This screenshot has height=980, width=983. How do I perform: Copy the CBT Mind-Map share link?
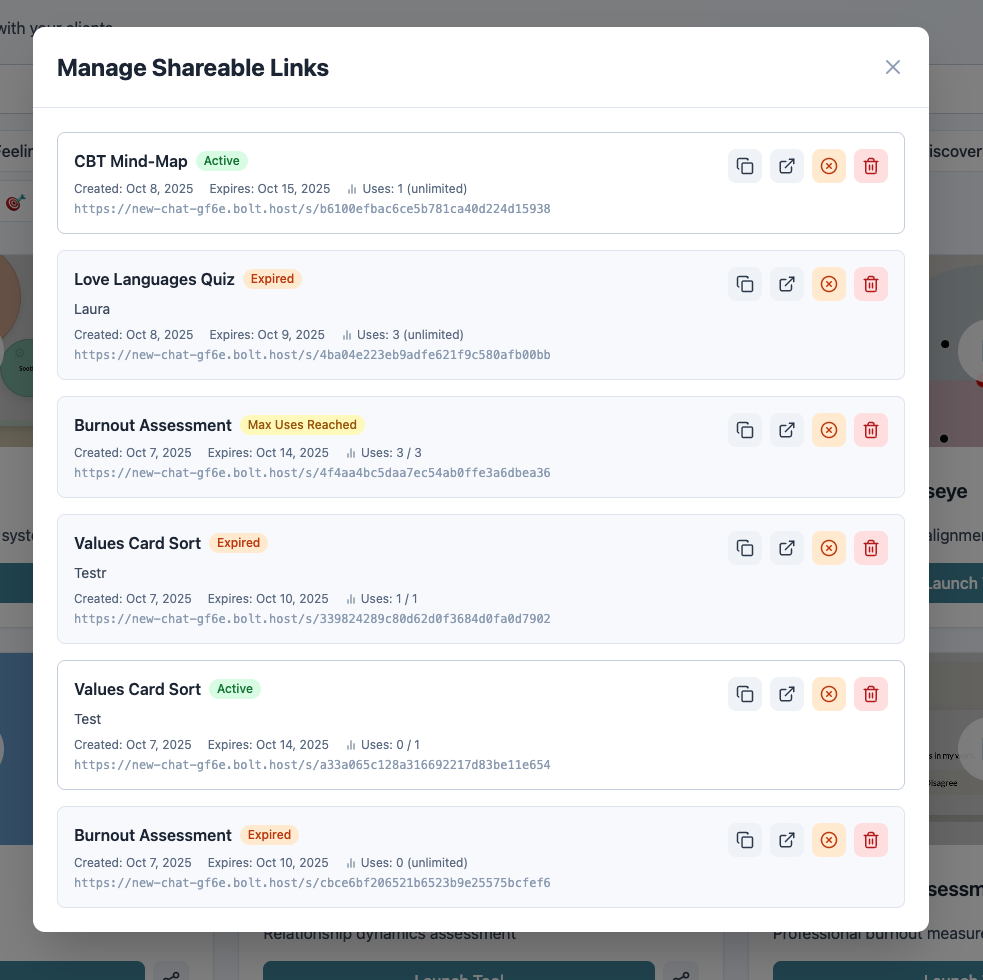point(745,166)
